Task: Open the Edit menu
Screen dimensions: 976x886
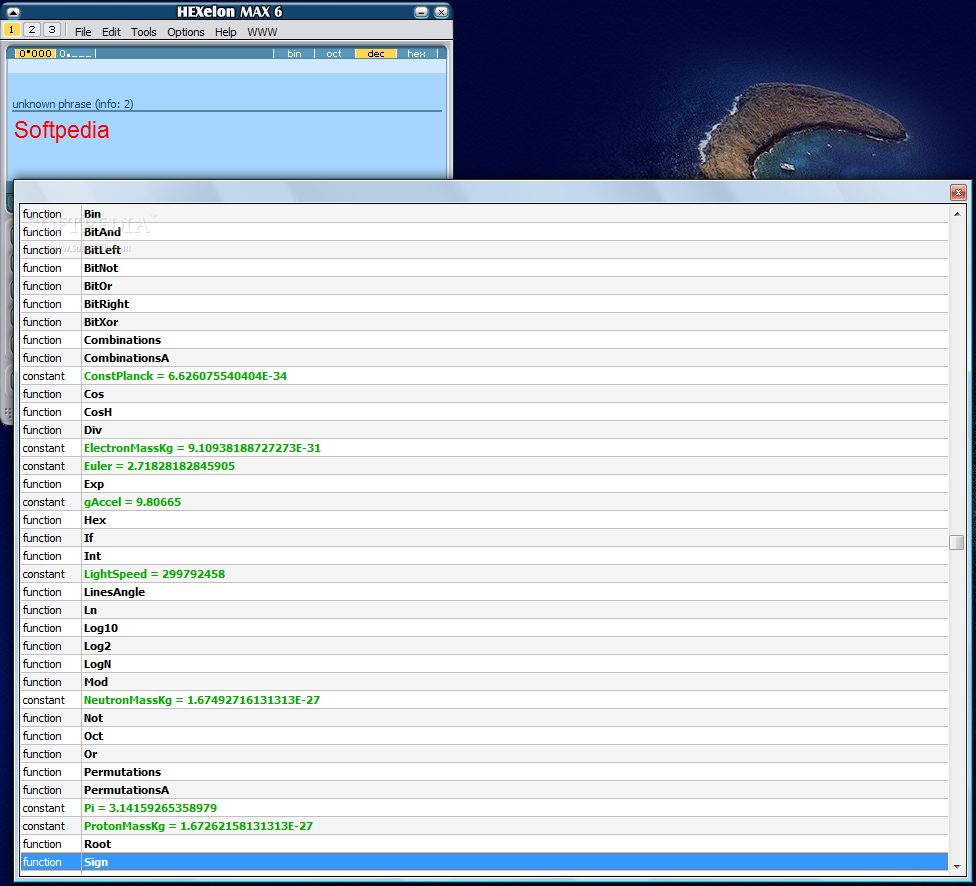Action: point(111,32)
